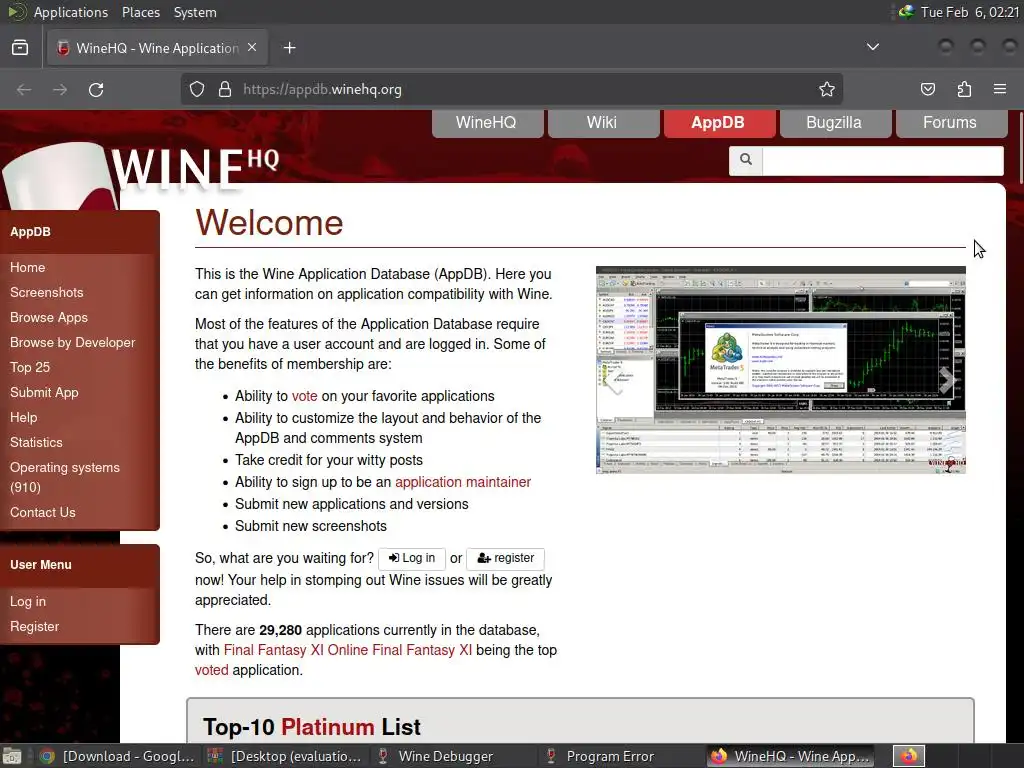Close the WineHQ tab
This screenshot has width=1024, height=768.
252,48
